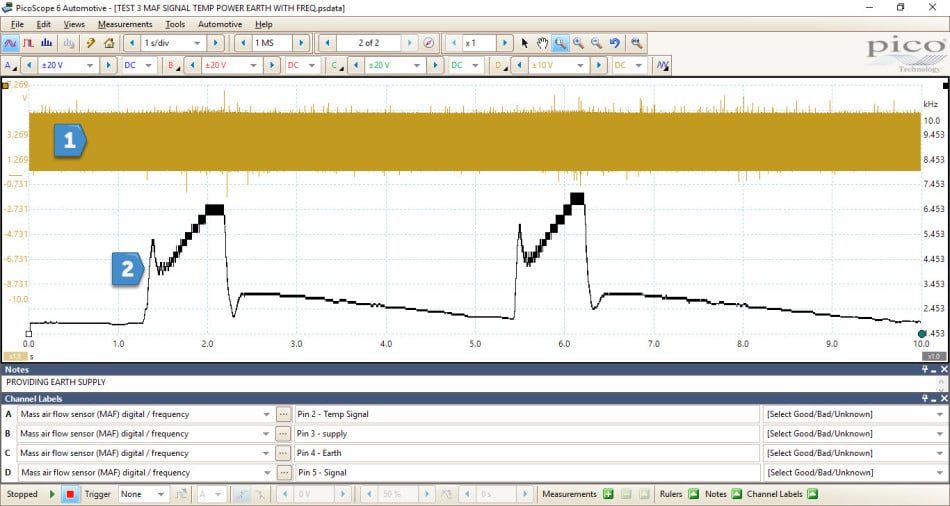Screen dimensions: 950x506
Task: Open the Views menu
Action: coord(74,24)
